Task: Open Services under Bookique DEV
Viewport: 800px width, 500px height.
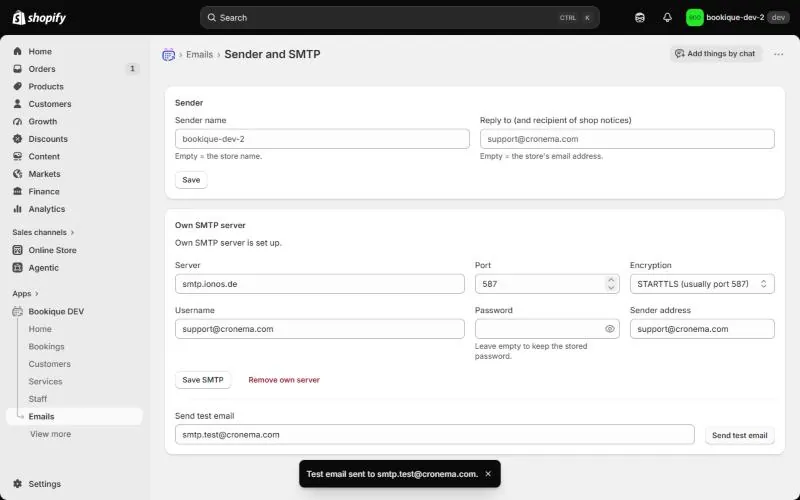Action: pyautogui.click(x=45, y=381)
